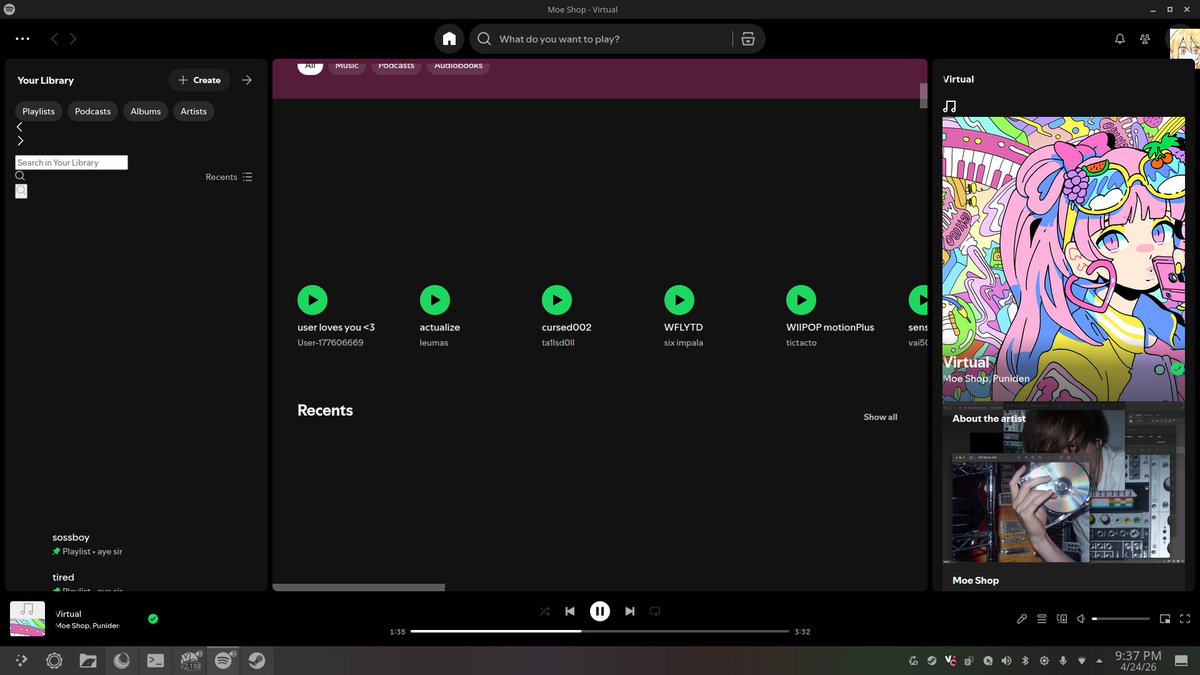This screenshot has width=1200, height=675.
Task: Open the music note icon in Virtual panel
Action: [950, 106]
